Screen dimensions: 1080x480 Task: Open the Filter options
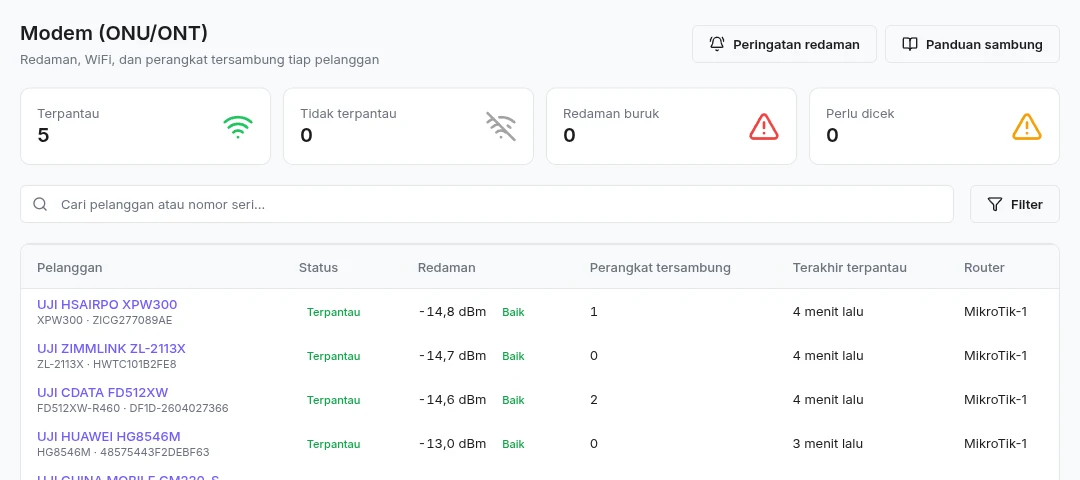(1015, 204)
